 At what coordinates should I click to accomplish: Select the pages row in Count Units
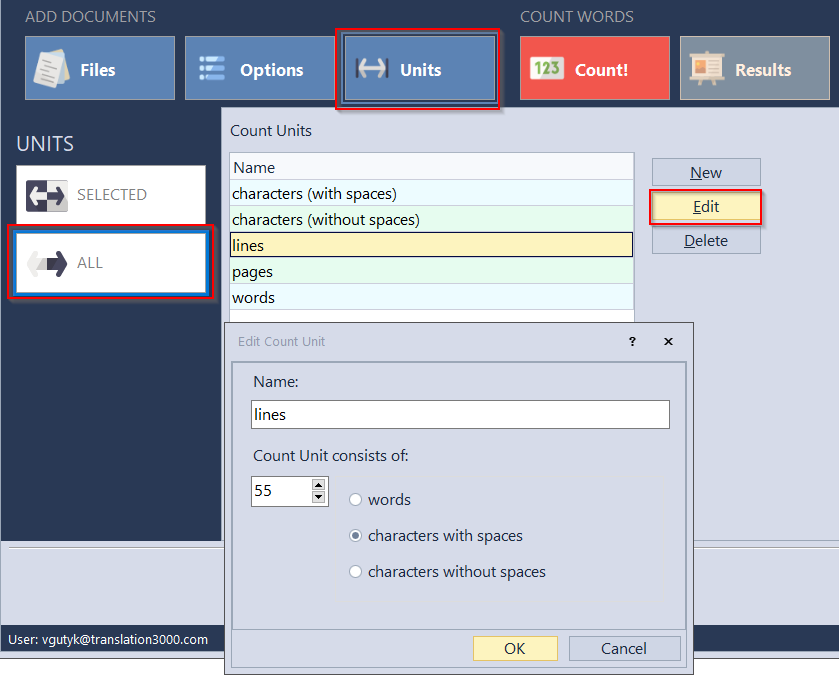pos(431,272)
